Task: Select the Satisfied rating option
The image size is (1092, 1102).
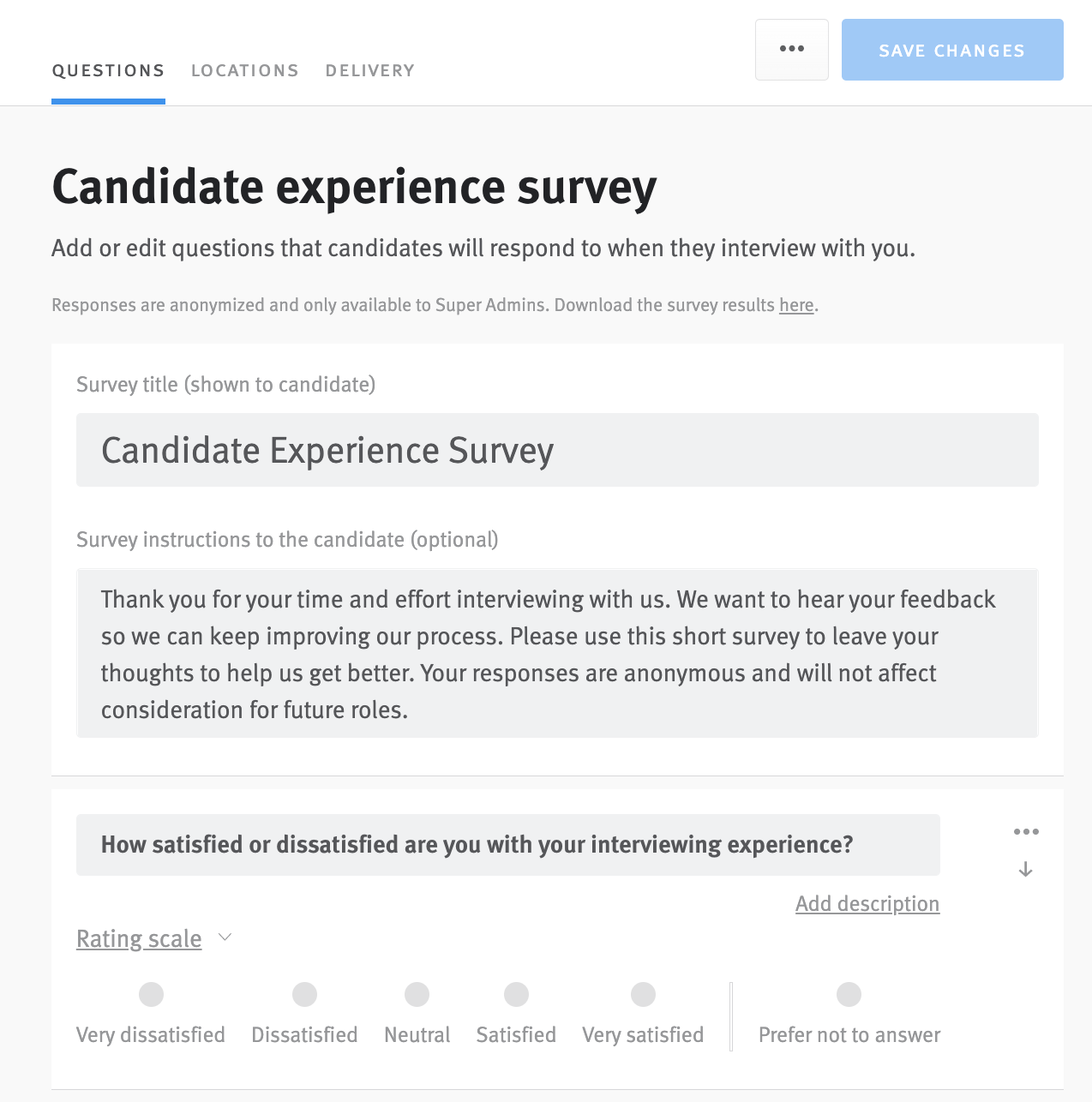Action: (x=516, y=994)
